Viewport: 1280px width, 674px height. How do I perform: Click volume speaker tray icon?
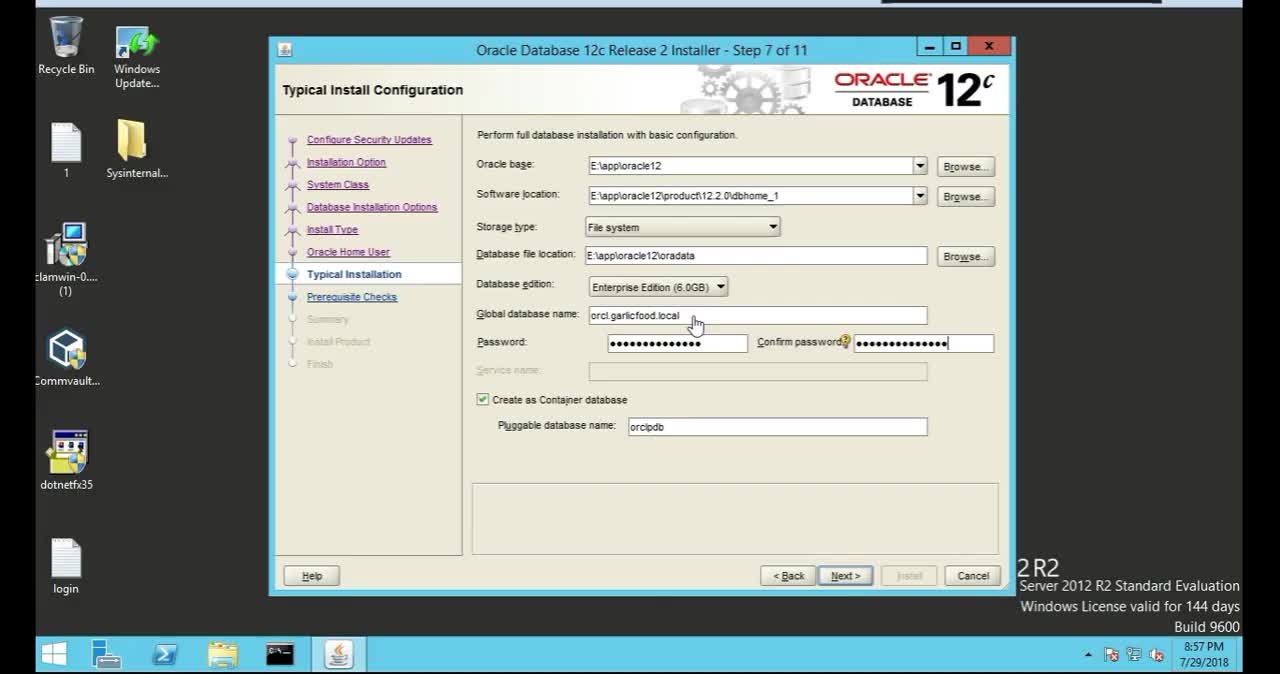point(1157,655)
